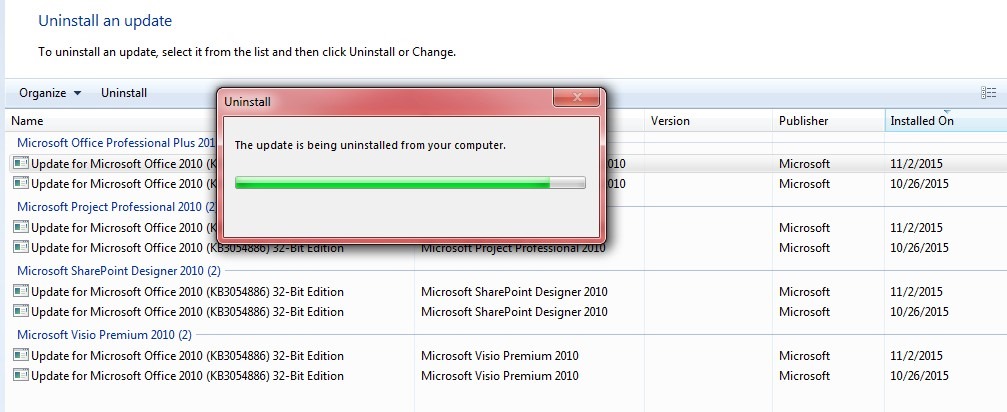Click icon of Office Professional update dated 11/2/2015
Viewport: 1007px width, 412px height.
[x=20, y=163]
